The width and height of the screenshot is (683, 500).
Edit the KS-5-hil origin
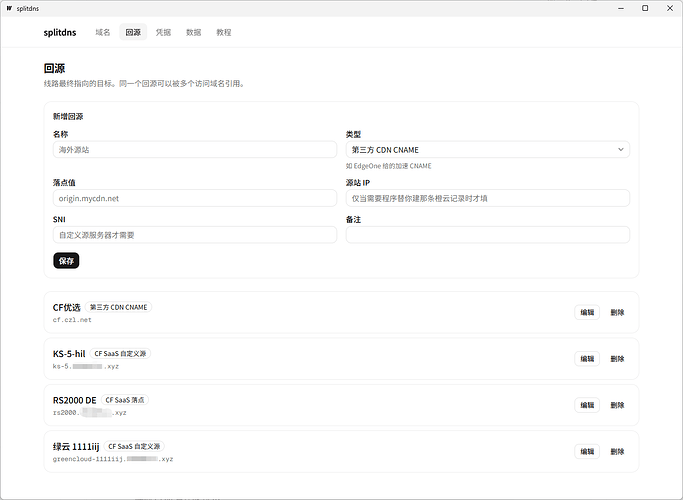587,359
